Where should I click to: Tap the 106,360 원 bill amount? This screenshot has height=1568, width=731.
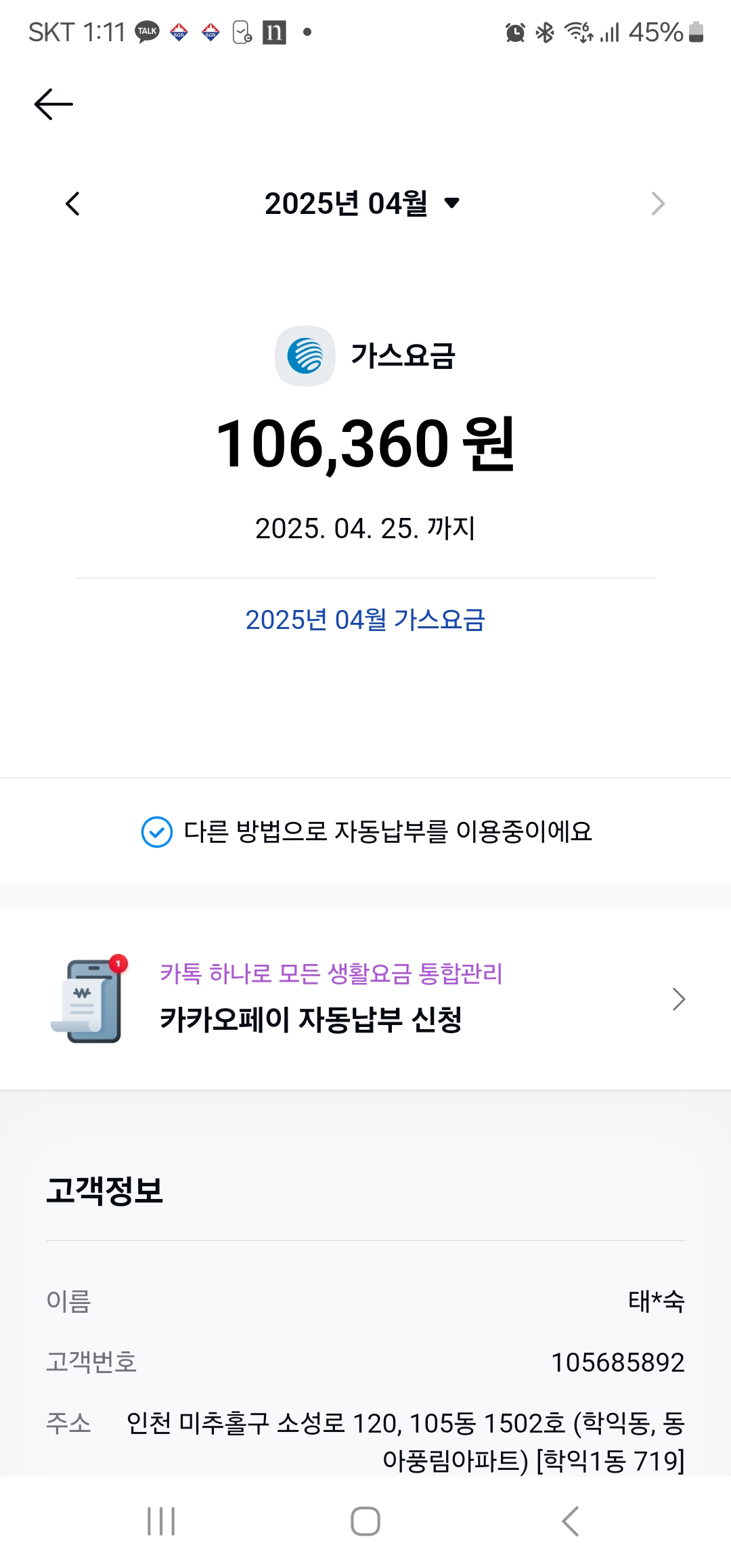pos(365,444)
